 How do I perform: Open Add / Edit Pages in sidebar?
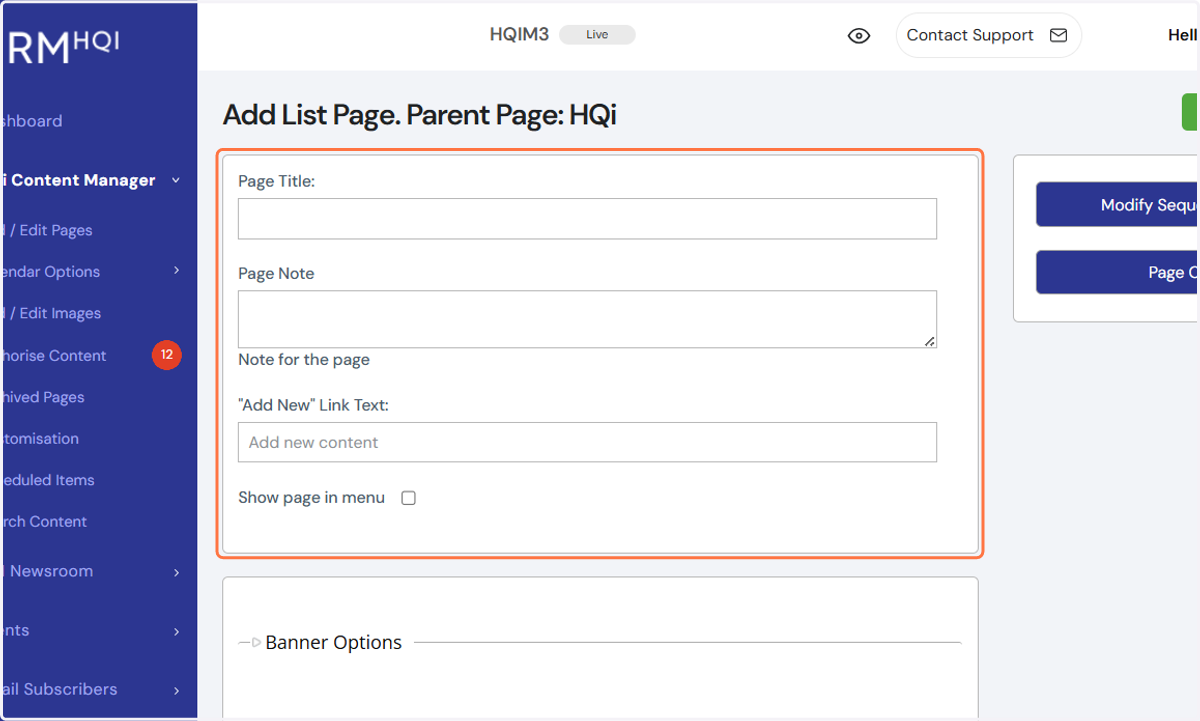(x=48, y=230)
